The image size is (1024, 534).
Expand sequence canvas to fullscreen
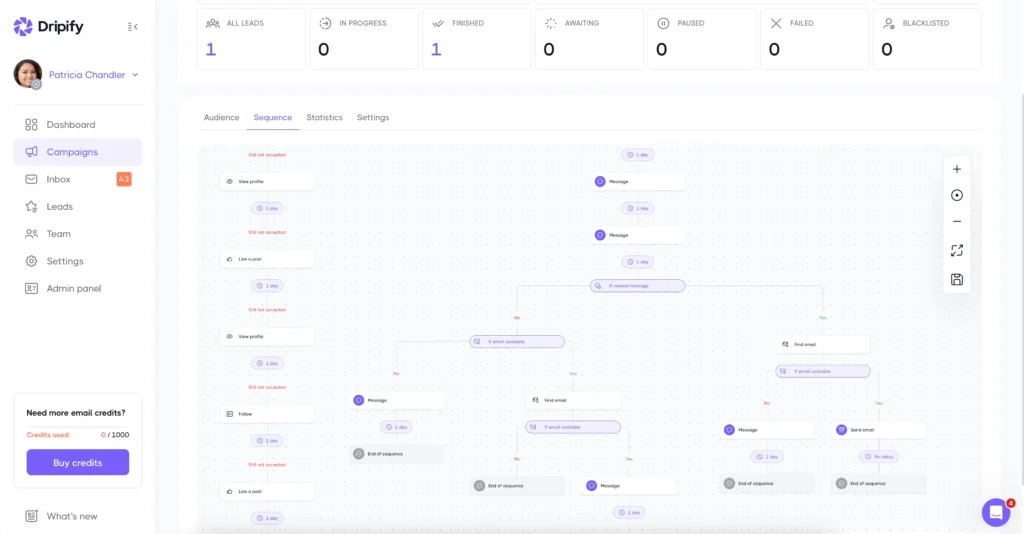[x=957, y=251]
